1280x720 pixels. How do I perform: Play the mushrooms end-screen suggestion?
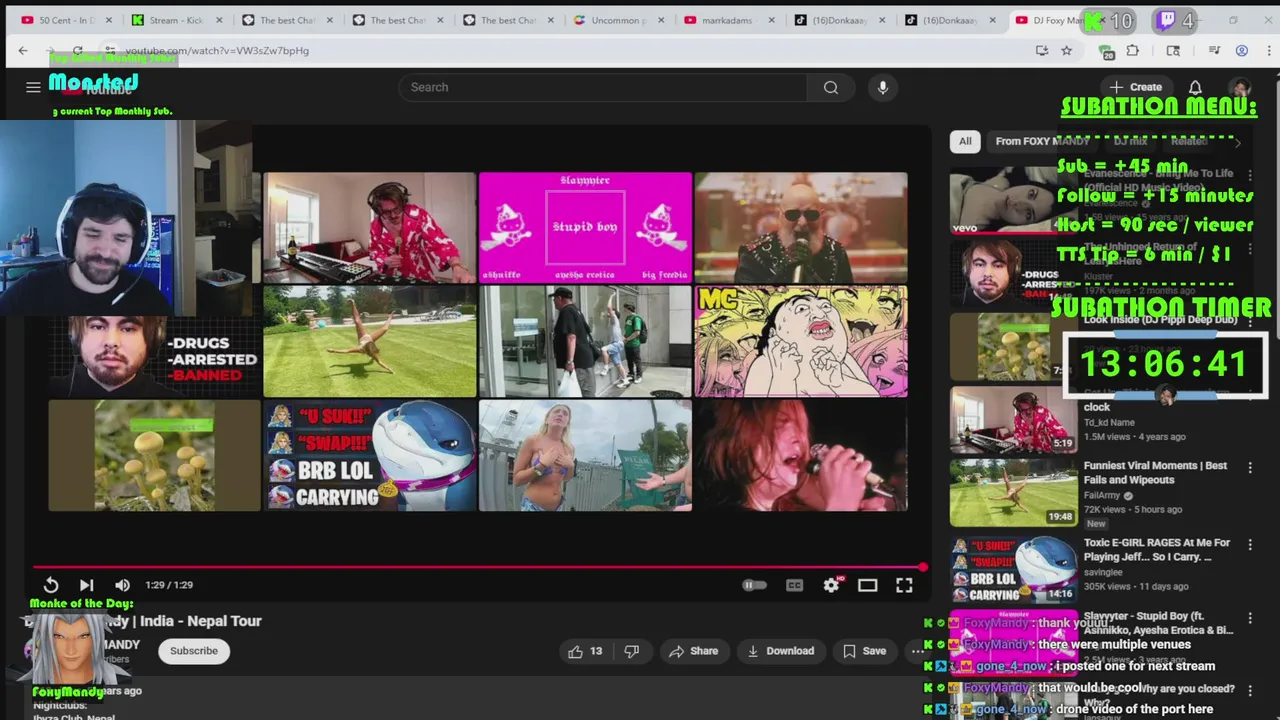pos(154,455)
